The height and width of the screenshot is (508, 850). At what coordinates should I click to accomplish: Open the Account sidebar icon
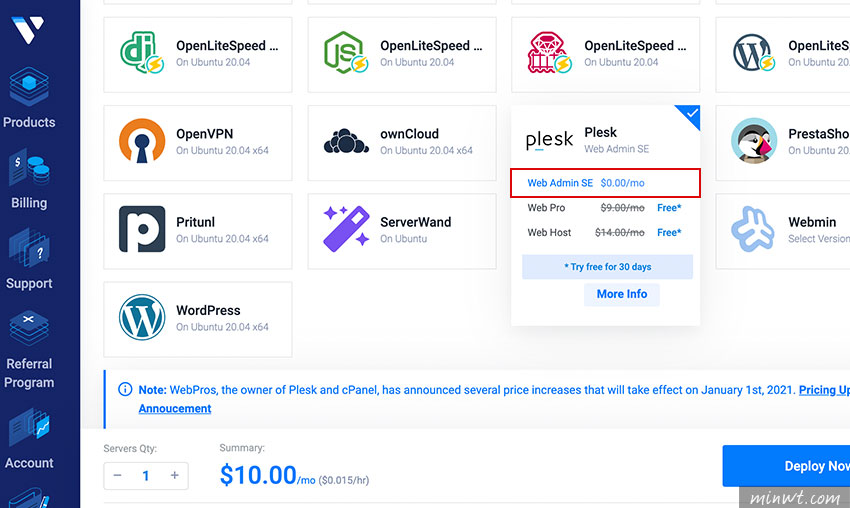click(29, 428)
